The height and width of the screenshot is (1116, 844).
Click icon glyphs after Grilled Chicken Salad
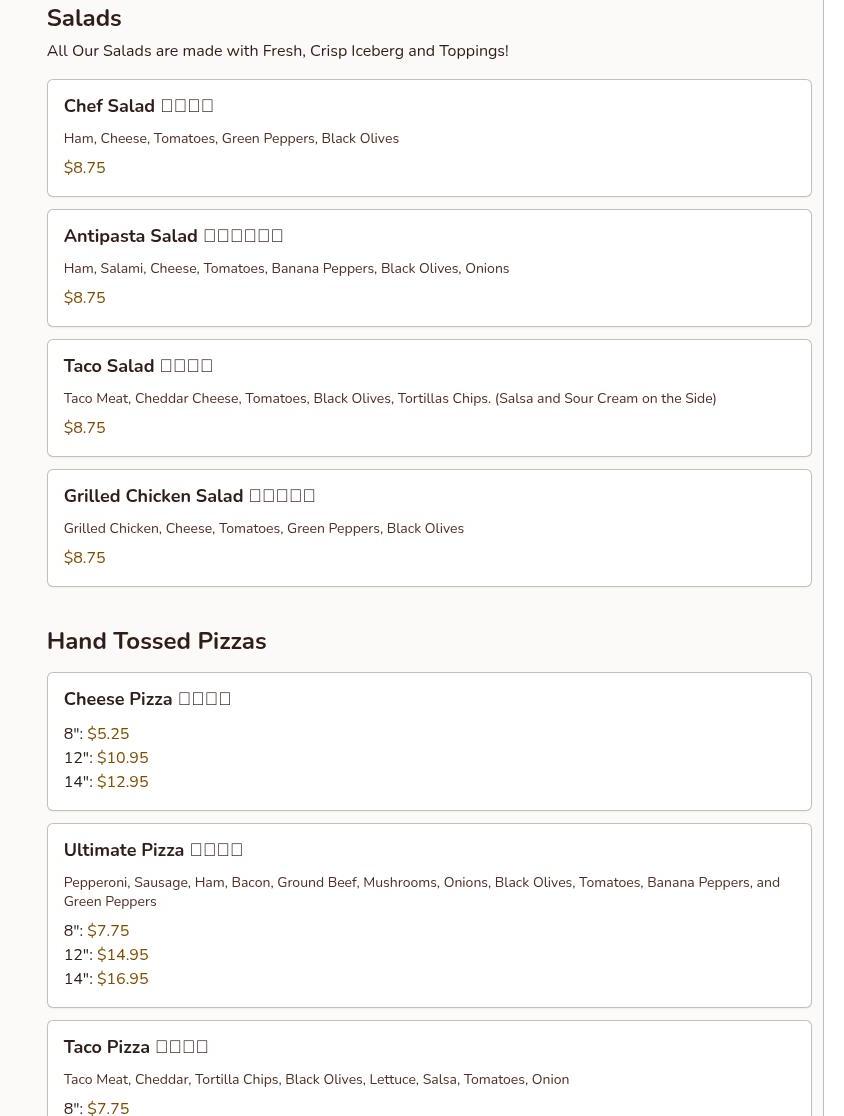282,496
